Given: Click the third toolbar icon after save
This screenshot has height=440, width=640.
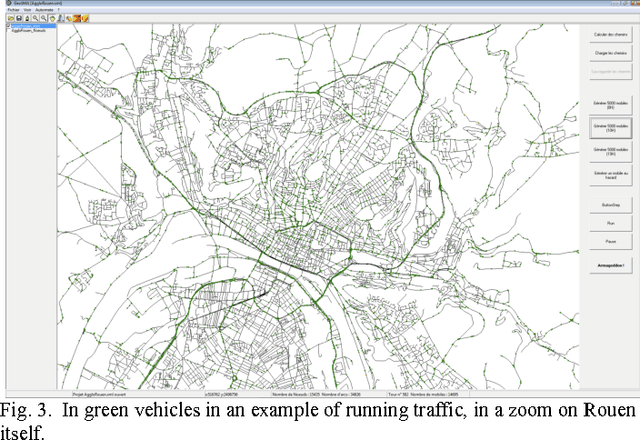Looking at the screenshot, I should (x=27, y=18).
